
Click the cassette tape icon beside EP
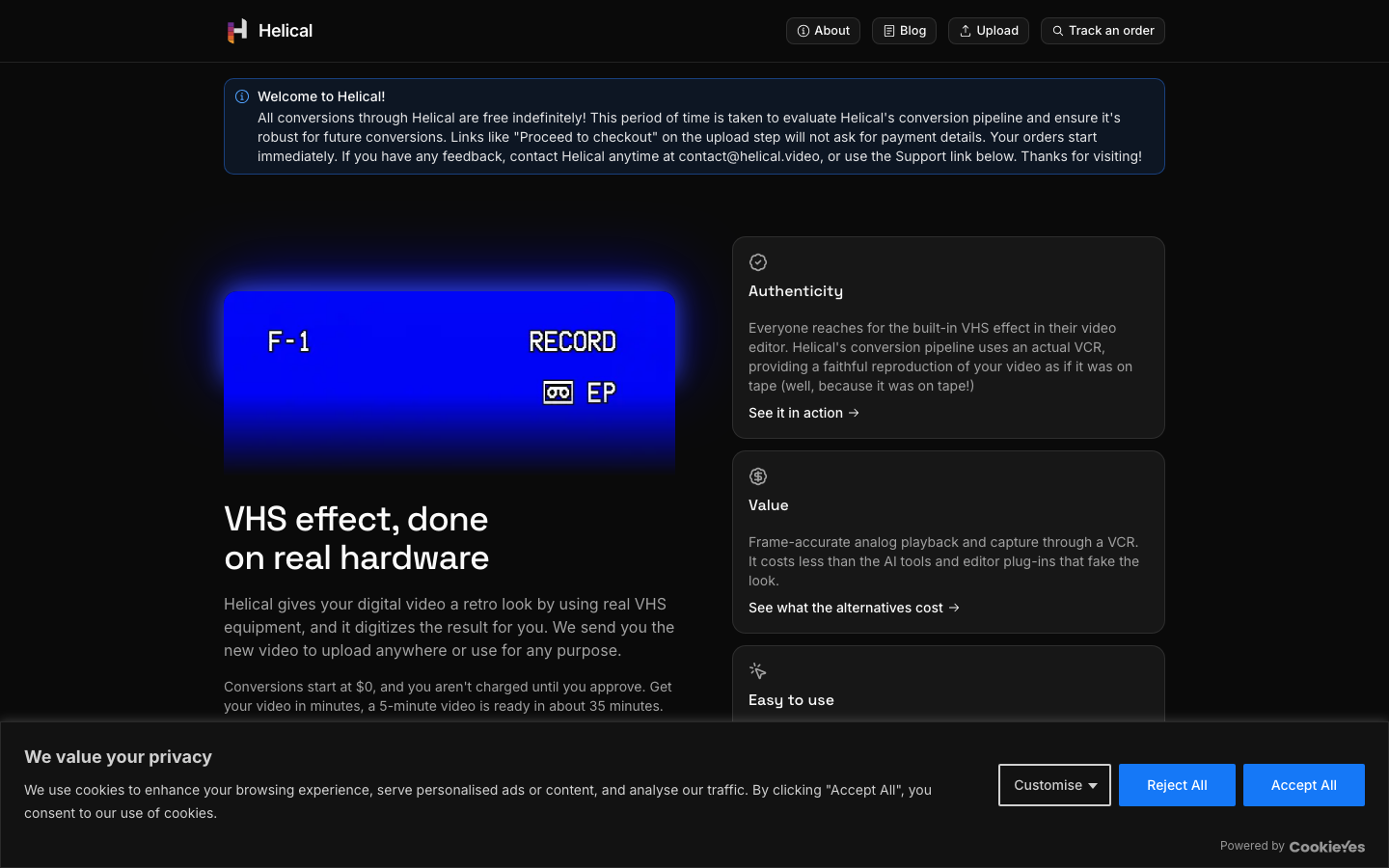click(x=558, y=393)
